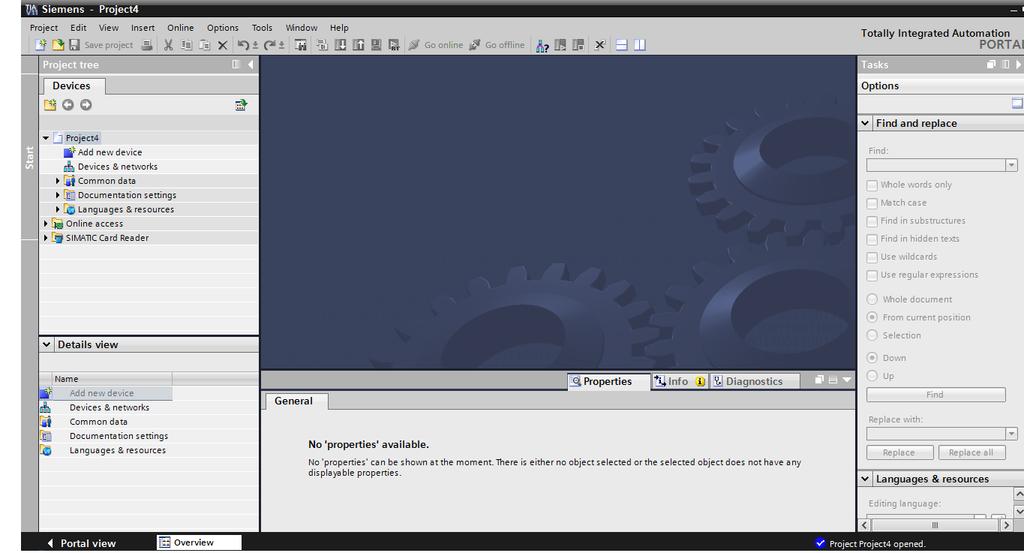The height and width of the screenshot is (553, 1024).
Task: Click the Replace all button
Action: (971, 452)
